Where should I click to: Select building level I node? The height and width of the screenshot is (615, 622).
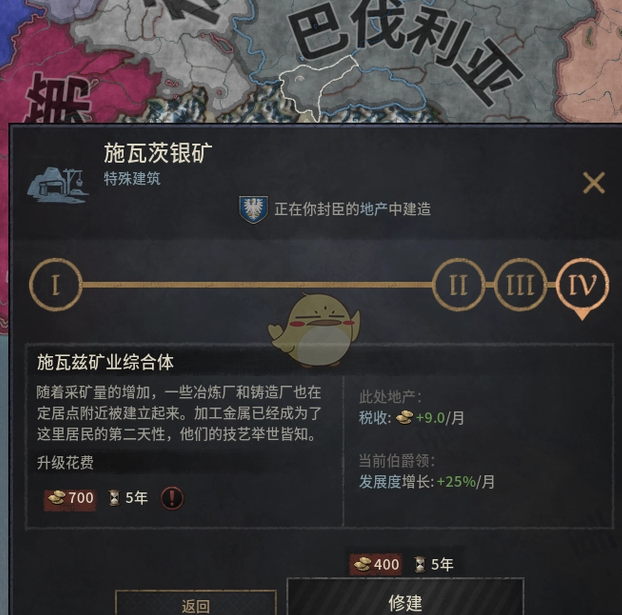[56, 284]
